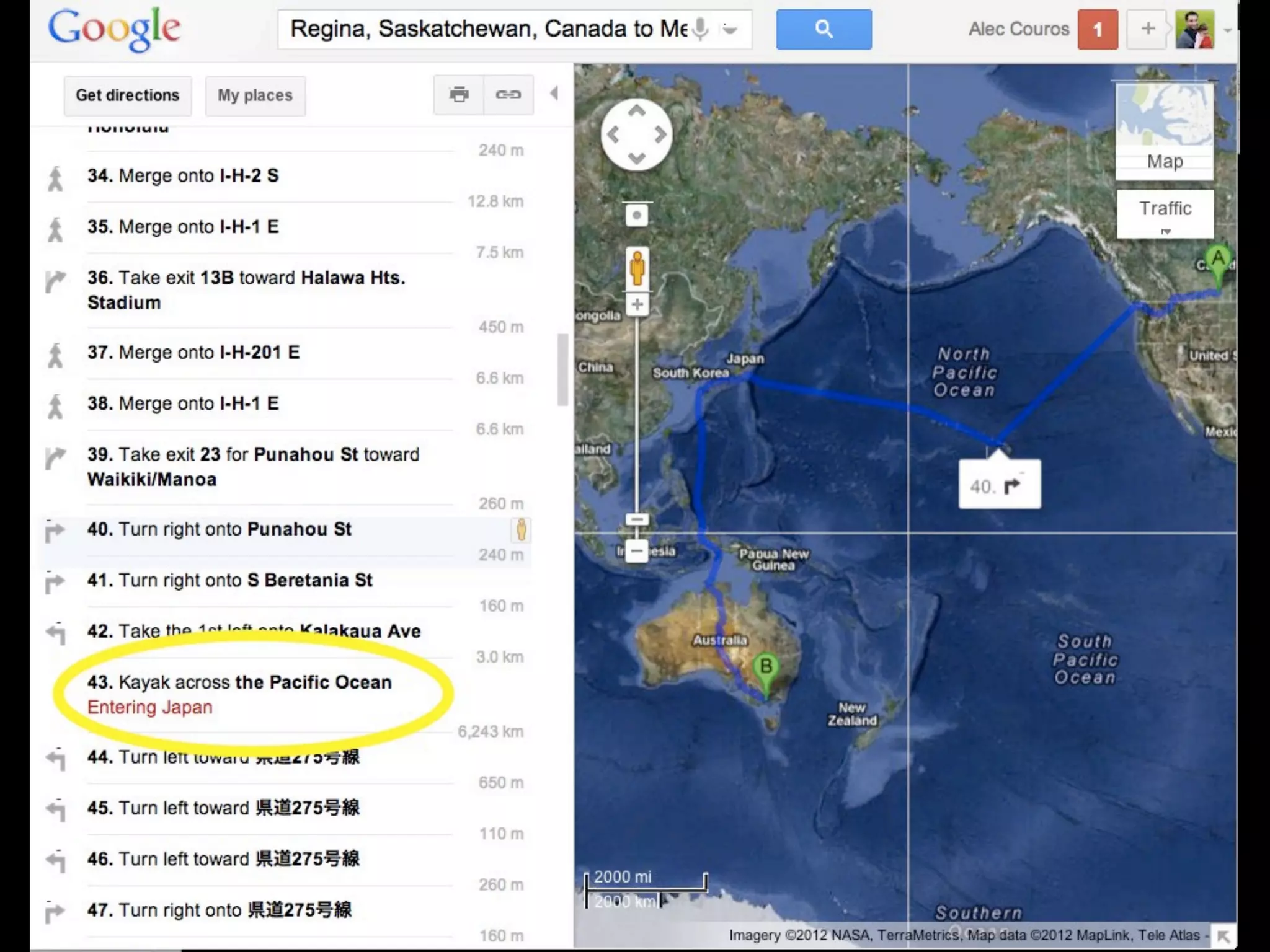This screenshot has height=952, width=1270.
Task: Collapse the directions side panel arrow
Action: [554, 94]
